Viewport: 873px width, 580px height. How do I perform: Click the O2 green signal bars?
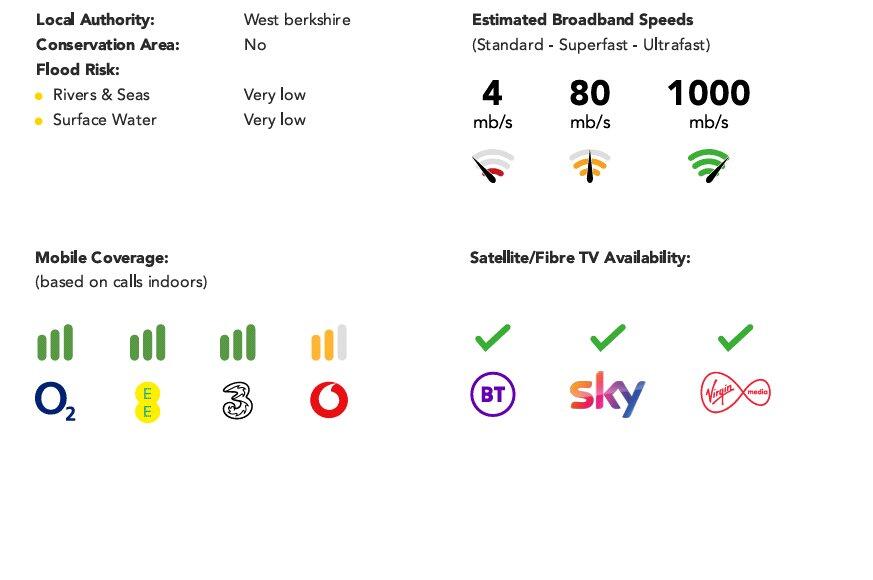(x=55, y=342)
